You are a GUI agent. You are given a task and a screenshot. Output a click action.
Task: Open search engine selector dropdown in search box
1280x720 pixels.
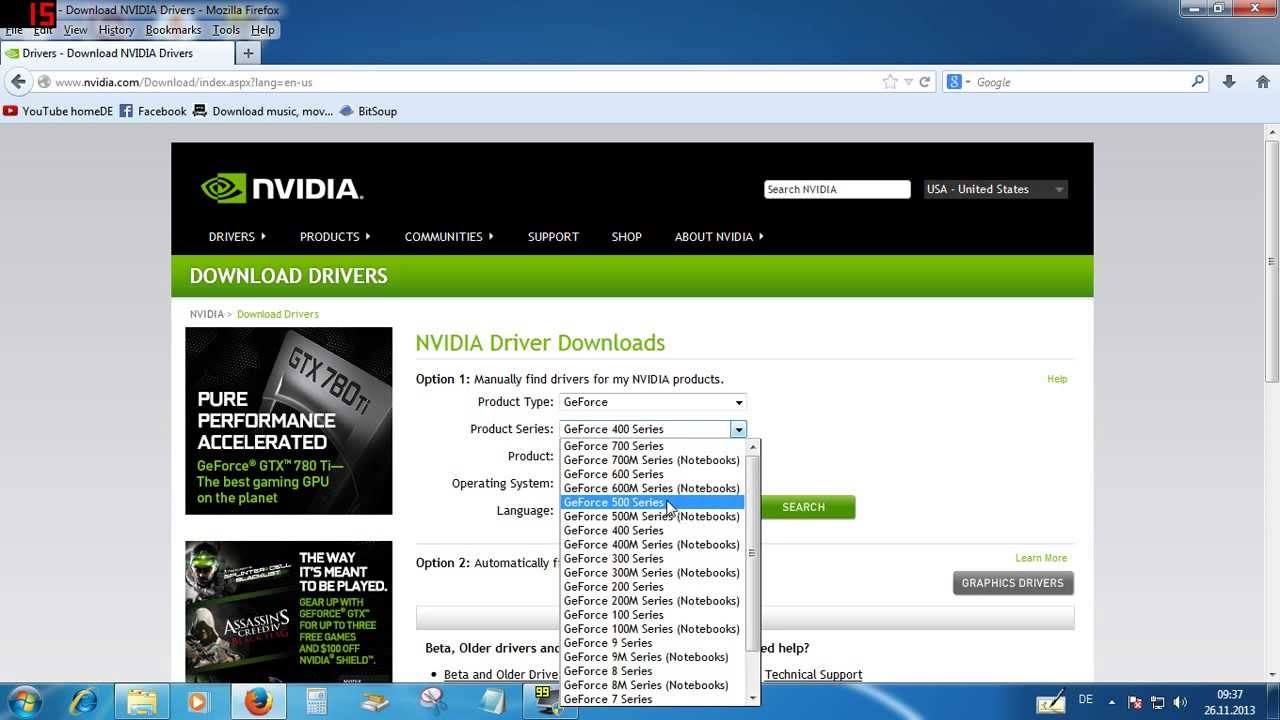point(959,82)
